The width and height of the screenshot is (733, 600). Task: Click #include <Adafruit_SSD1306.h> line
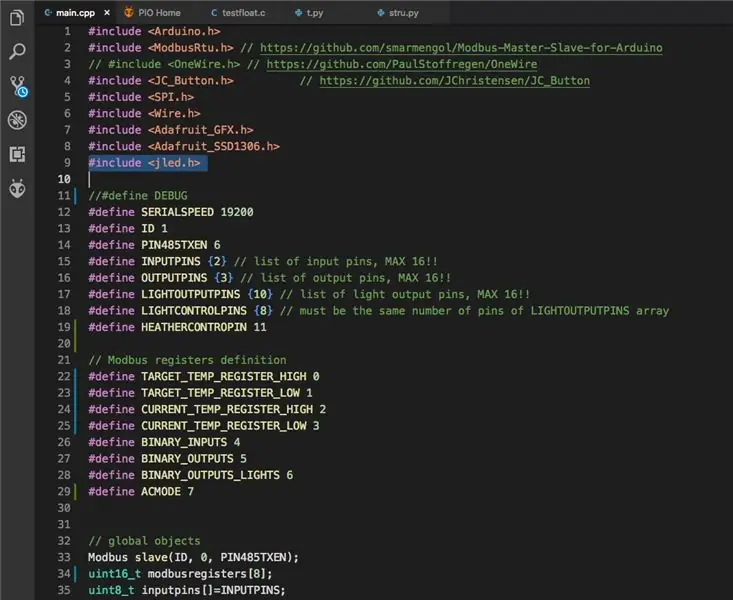click(184, 146)
